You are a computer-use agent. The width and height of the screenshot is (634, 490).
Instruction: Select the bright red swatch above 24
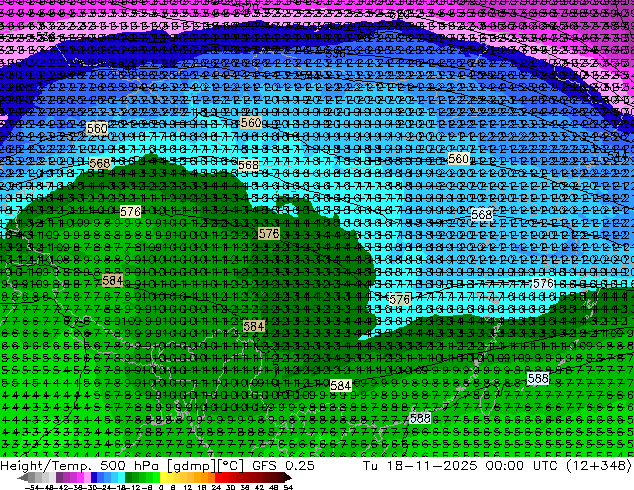[x=218, y=477]
